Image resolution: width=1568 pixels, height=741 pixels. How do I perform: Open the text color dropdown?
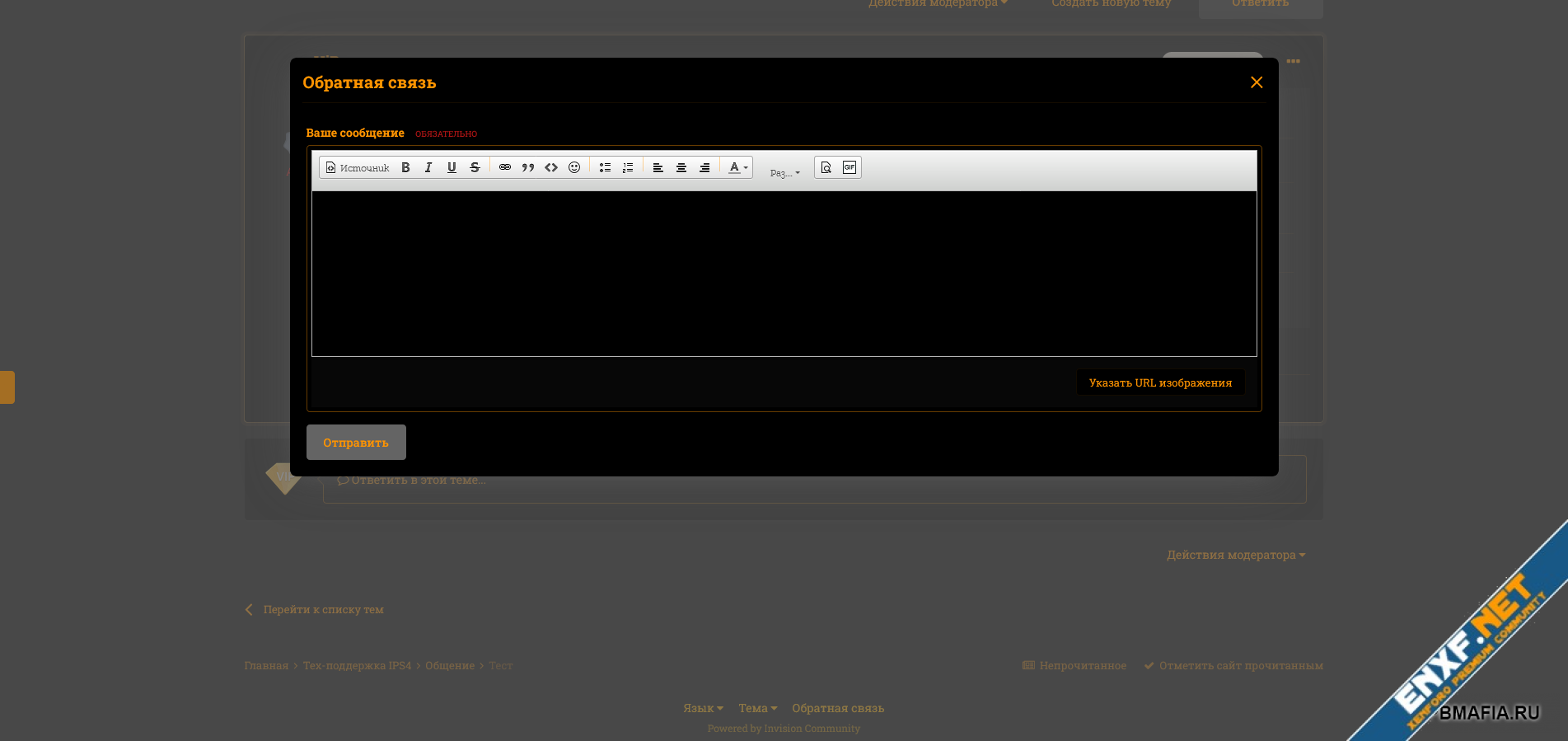(738, 167)
